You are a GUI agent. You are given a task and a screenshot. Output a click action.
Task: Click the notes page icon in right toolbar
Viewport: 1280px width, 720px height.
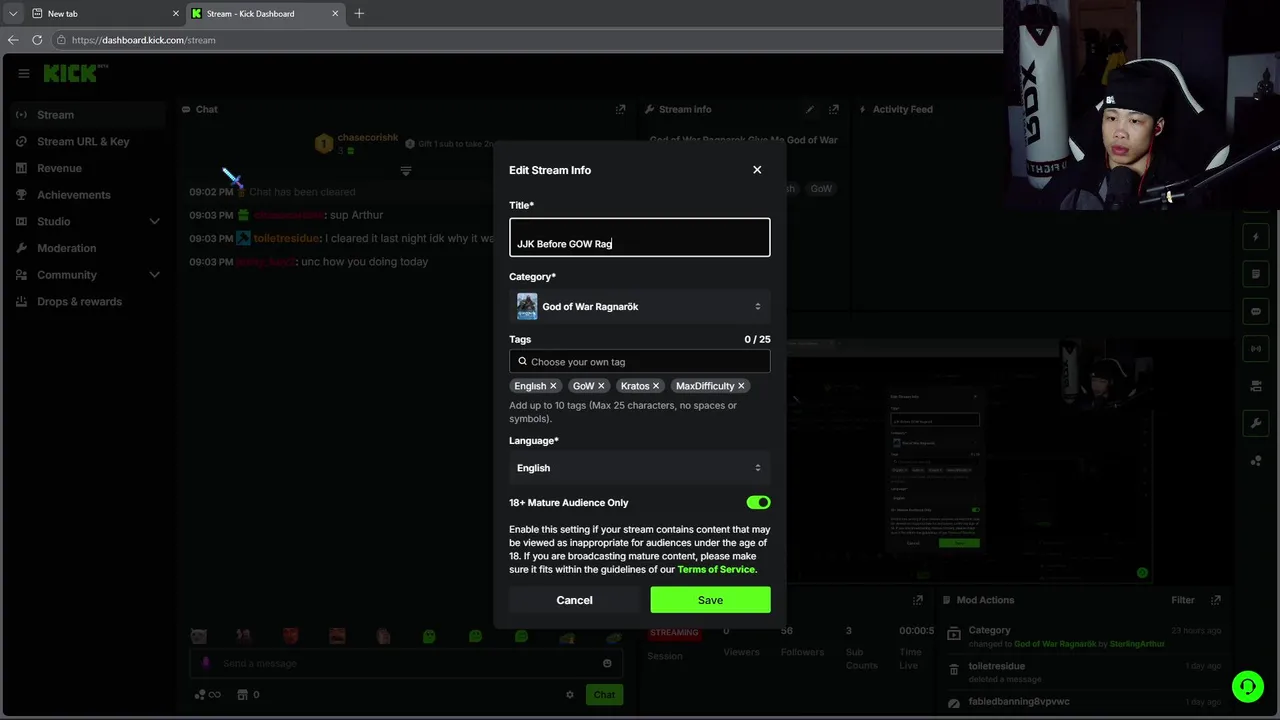point(1256,274)
